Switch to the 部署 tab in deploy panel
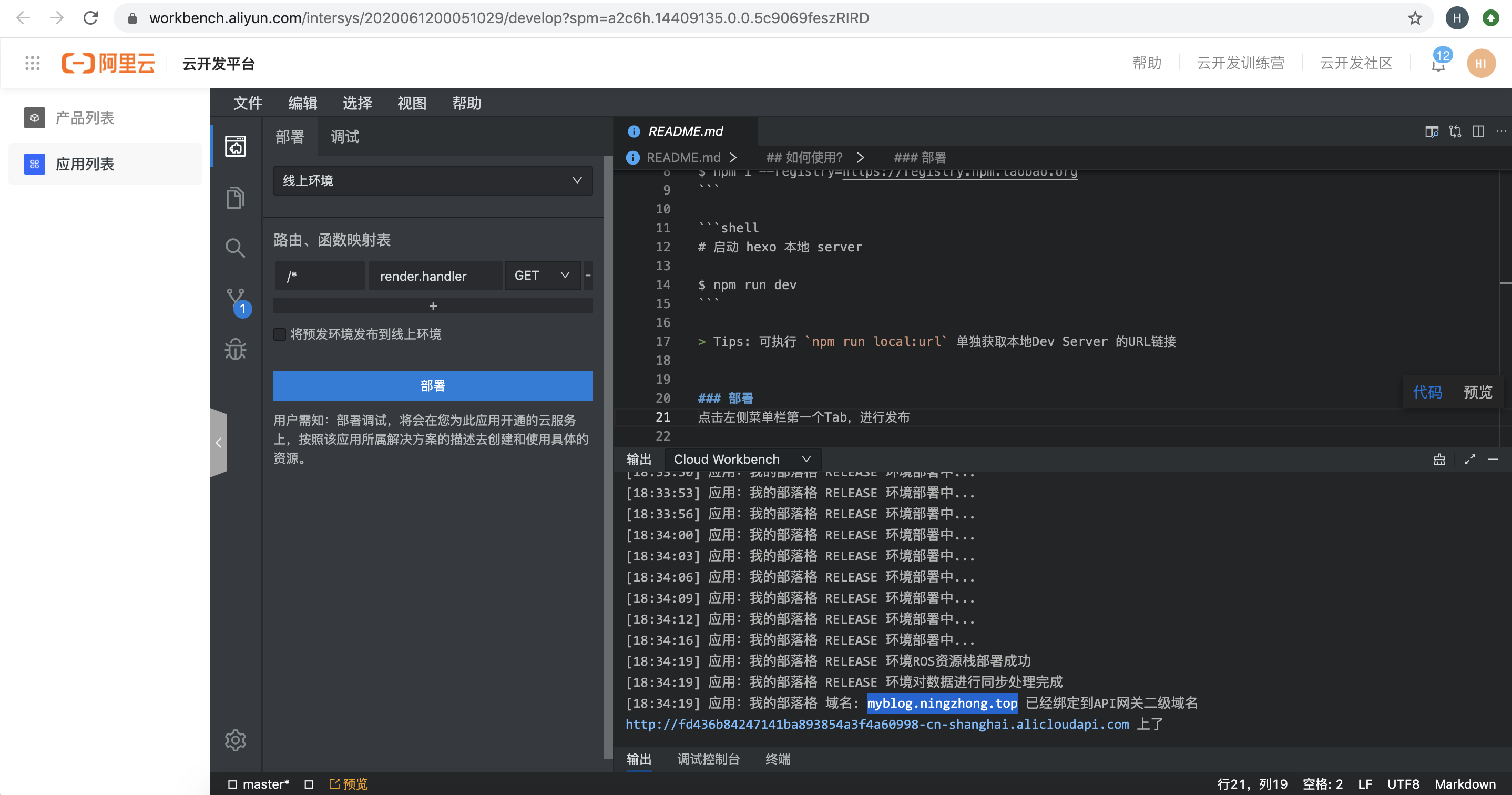 (290, 137)
